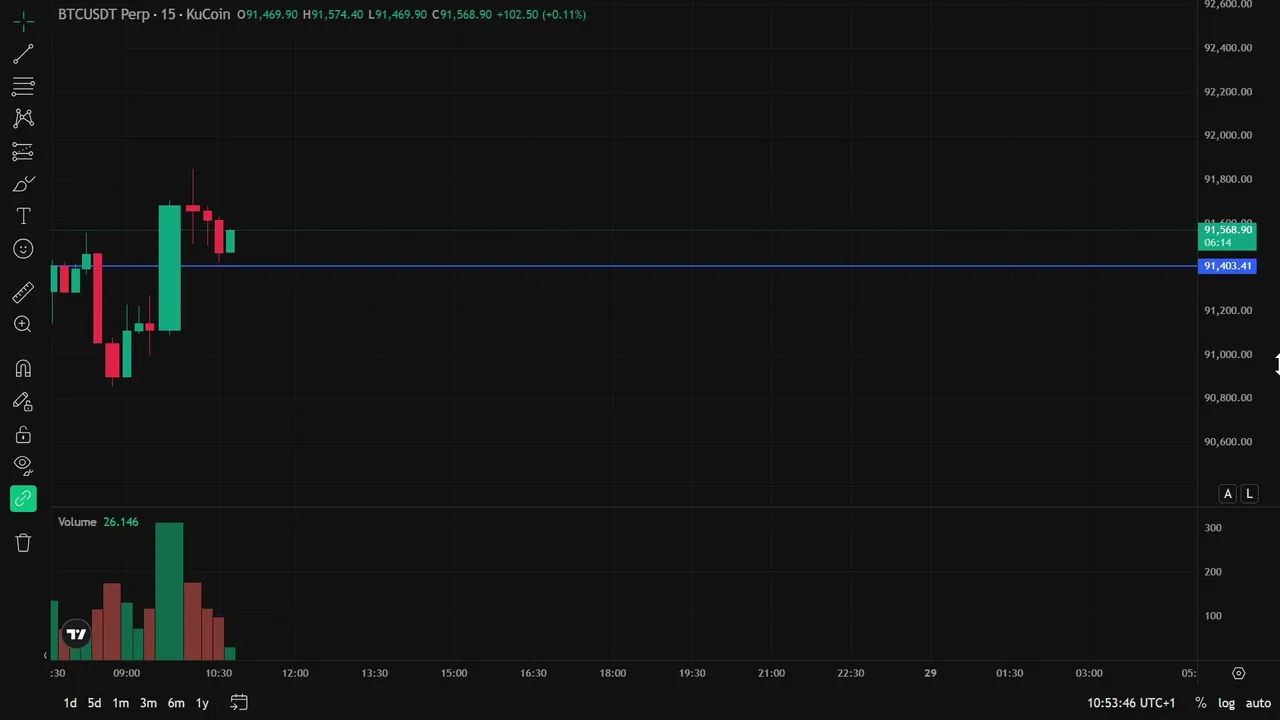Select the 5d time range

(x=94, y=703)
